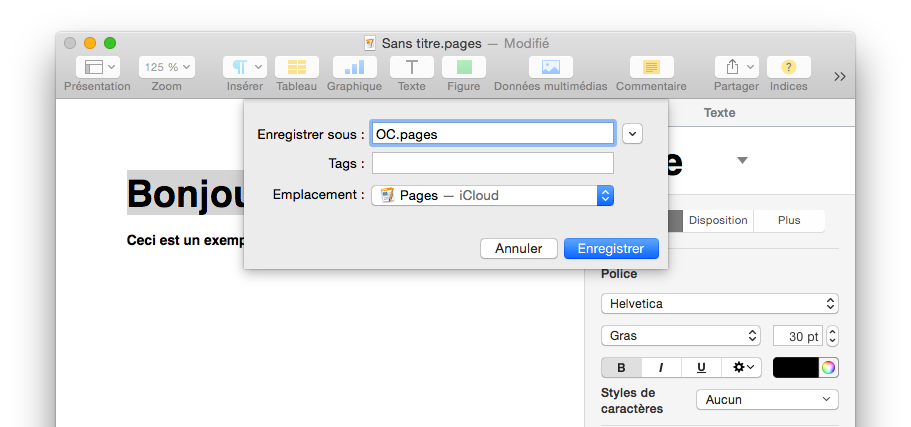Click the 'Ceci est un exemp' paragraph text

click(185, 241)
